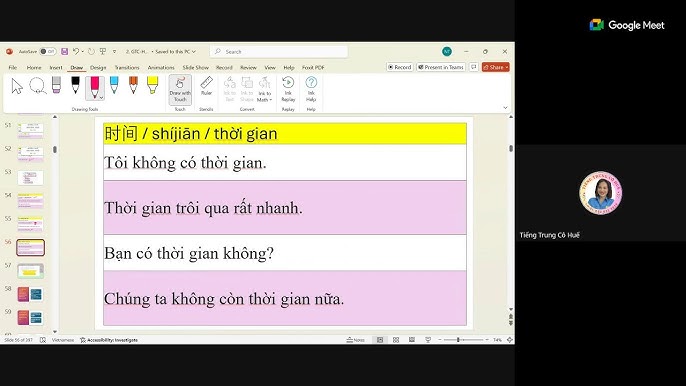The height and width of the screenshot is (386, 686).
Task: Fit slide to current window
Action: coord(510,340)
